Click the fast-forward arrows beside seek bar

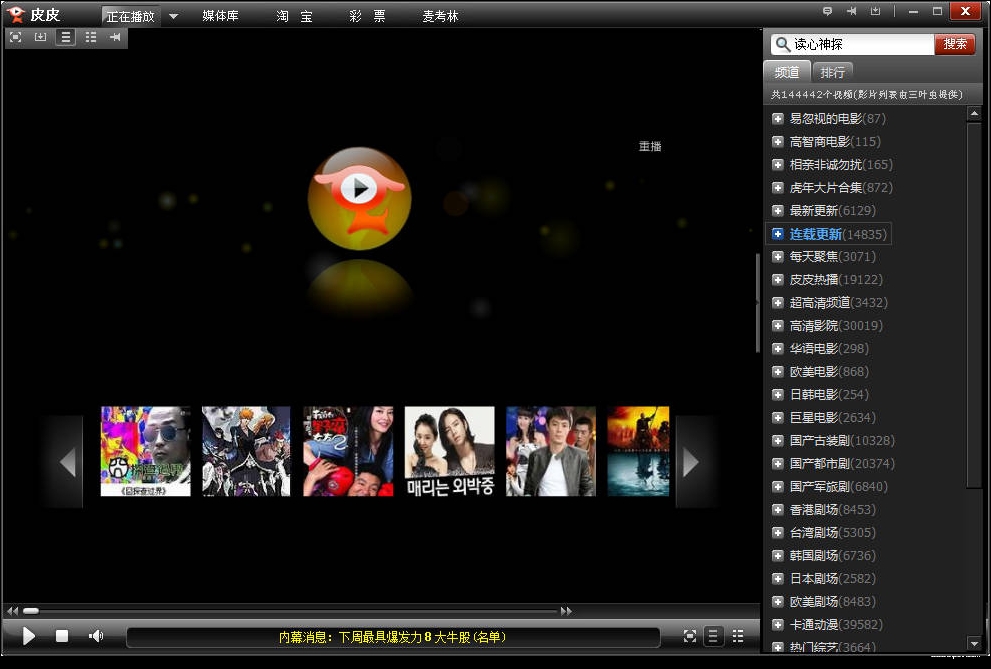566,611
